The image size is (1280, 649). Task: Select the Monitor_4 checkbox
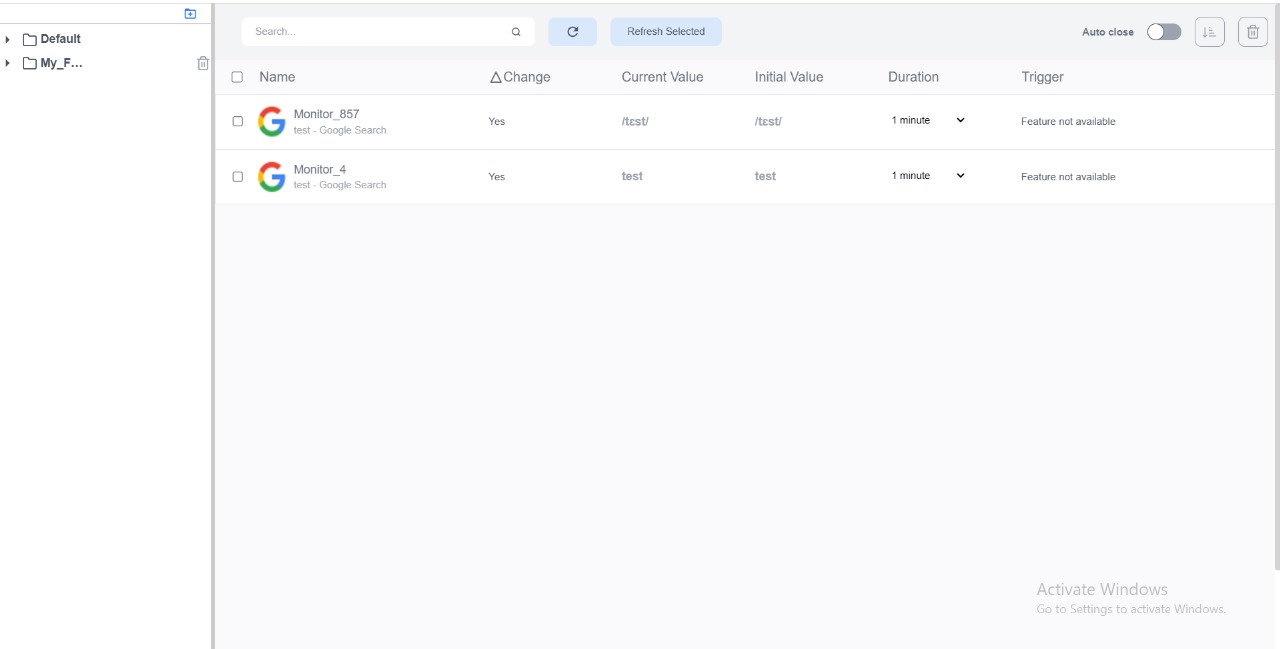237,176
